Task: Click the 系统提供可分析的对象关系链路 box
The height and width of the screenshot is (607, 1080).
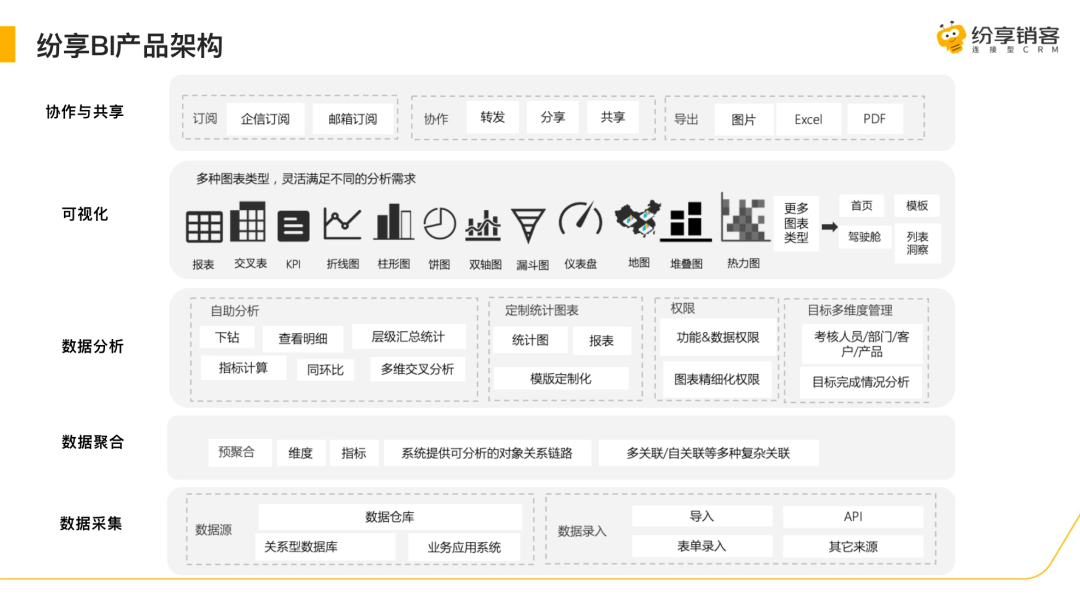Action: (487, 453)
